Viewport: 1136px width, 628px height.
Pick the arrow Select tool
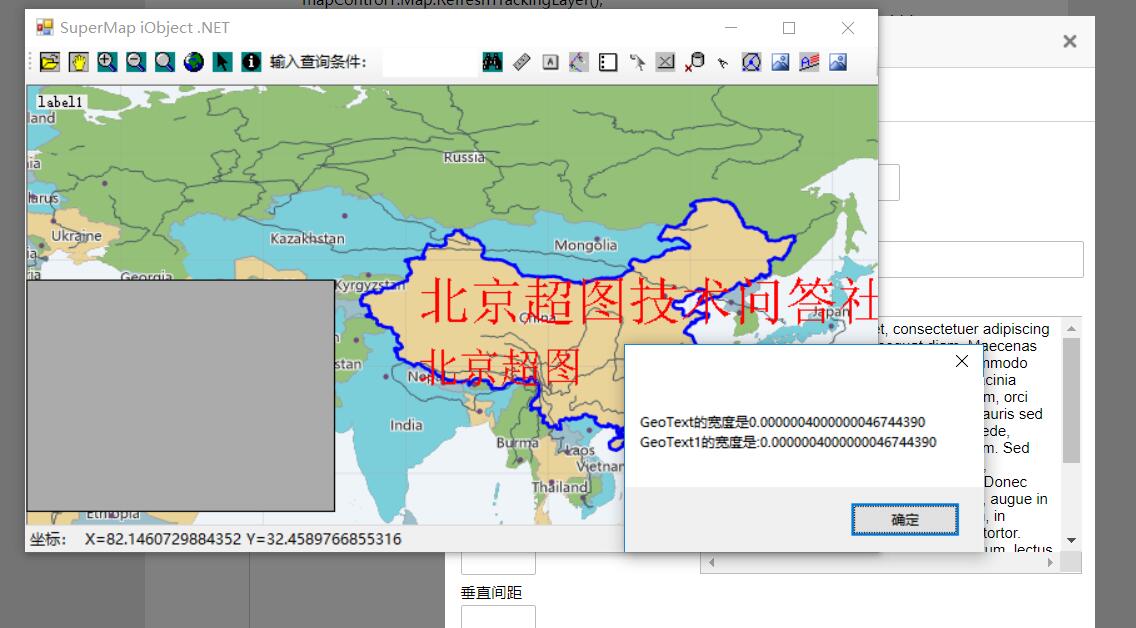coord(222,62)
